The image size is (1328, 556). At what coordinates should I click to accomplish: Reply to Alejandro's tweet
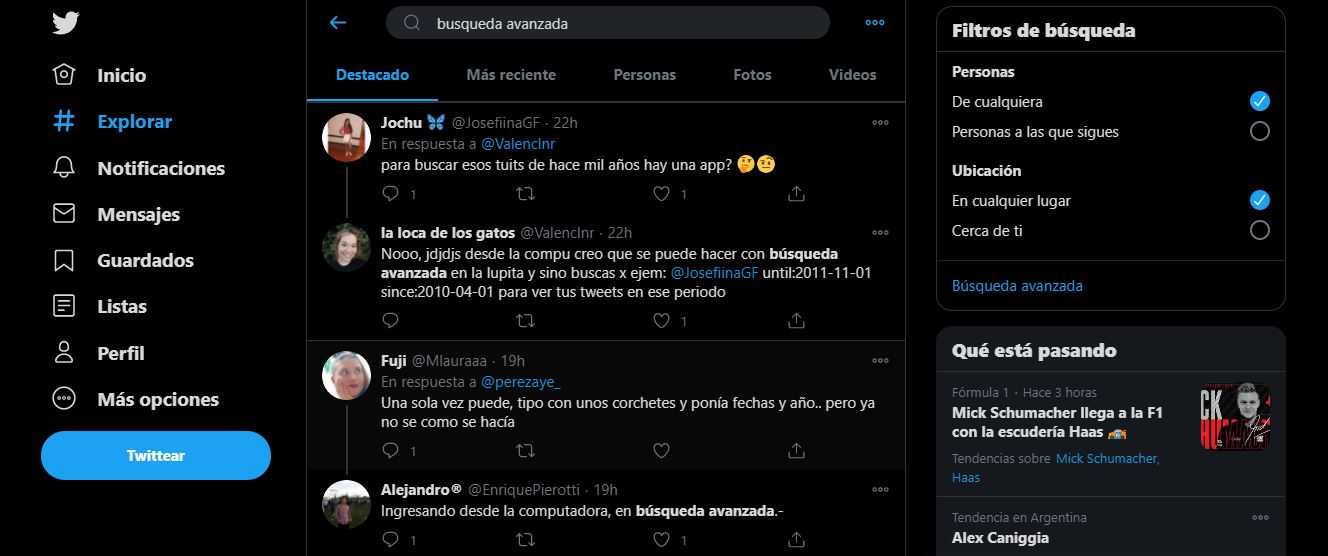pyautogui.click(x=391, y=539)
